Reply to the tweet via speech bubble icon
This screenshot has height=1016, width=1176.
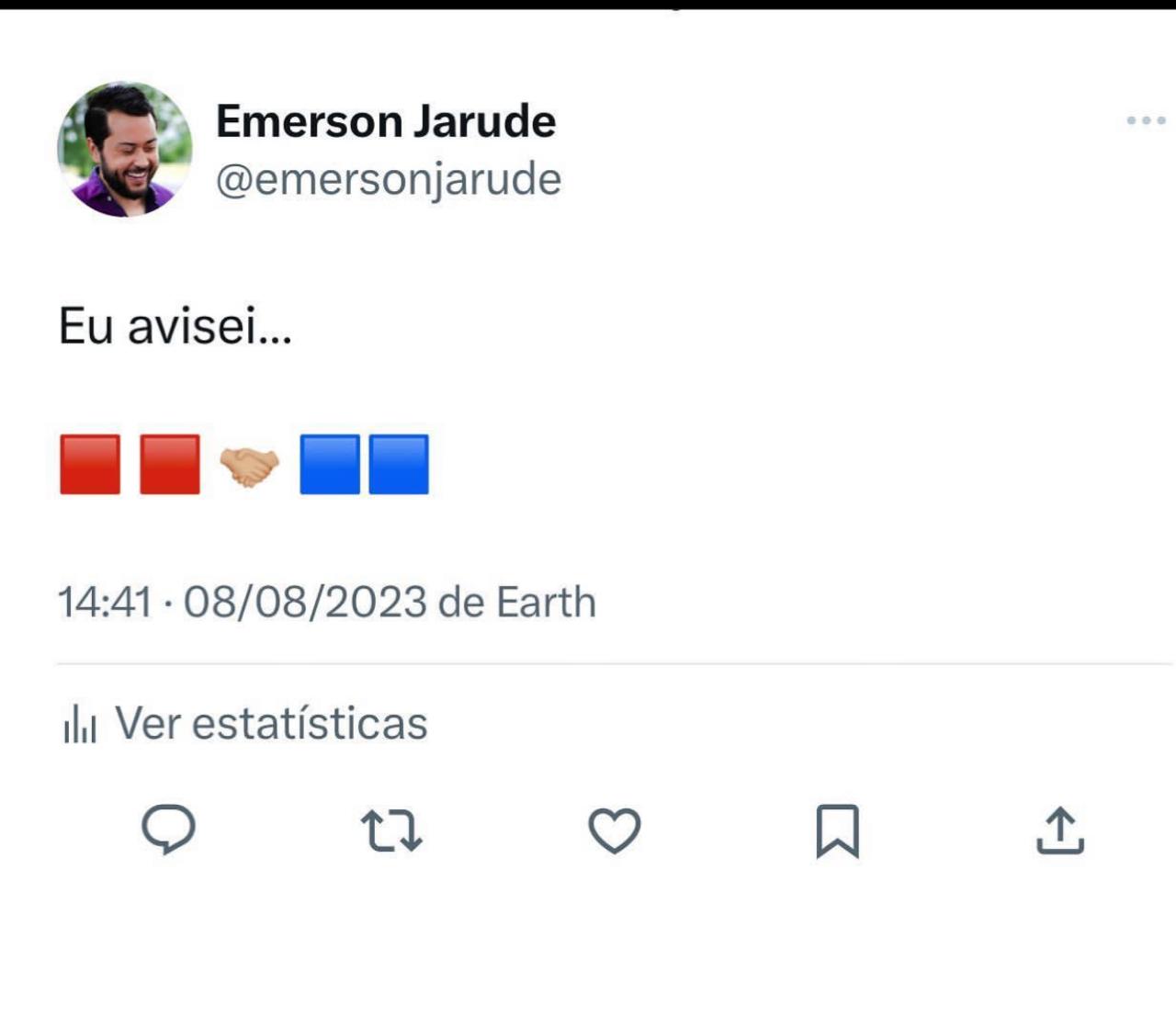[x=168, y=830]
